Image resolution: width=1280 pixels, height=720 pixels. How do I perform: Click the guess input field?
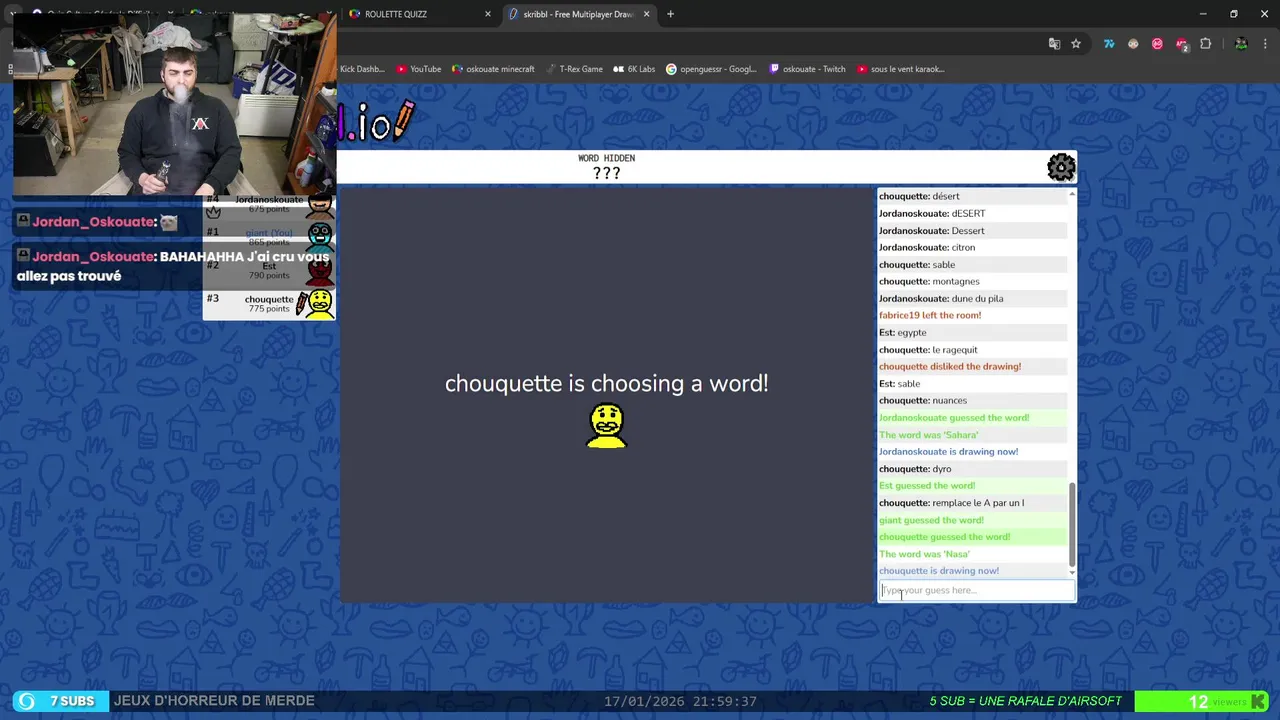[x=976, y=590]
